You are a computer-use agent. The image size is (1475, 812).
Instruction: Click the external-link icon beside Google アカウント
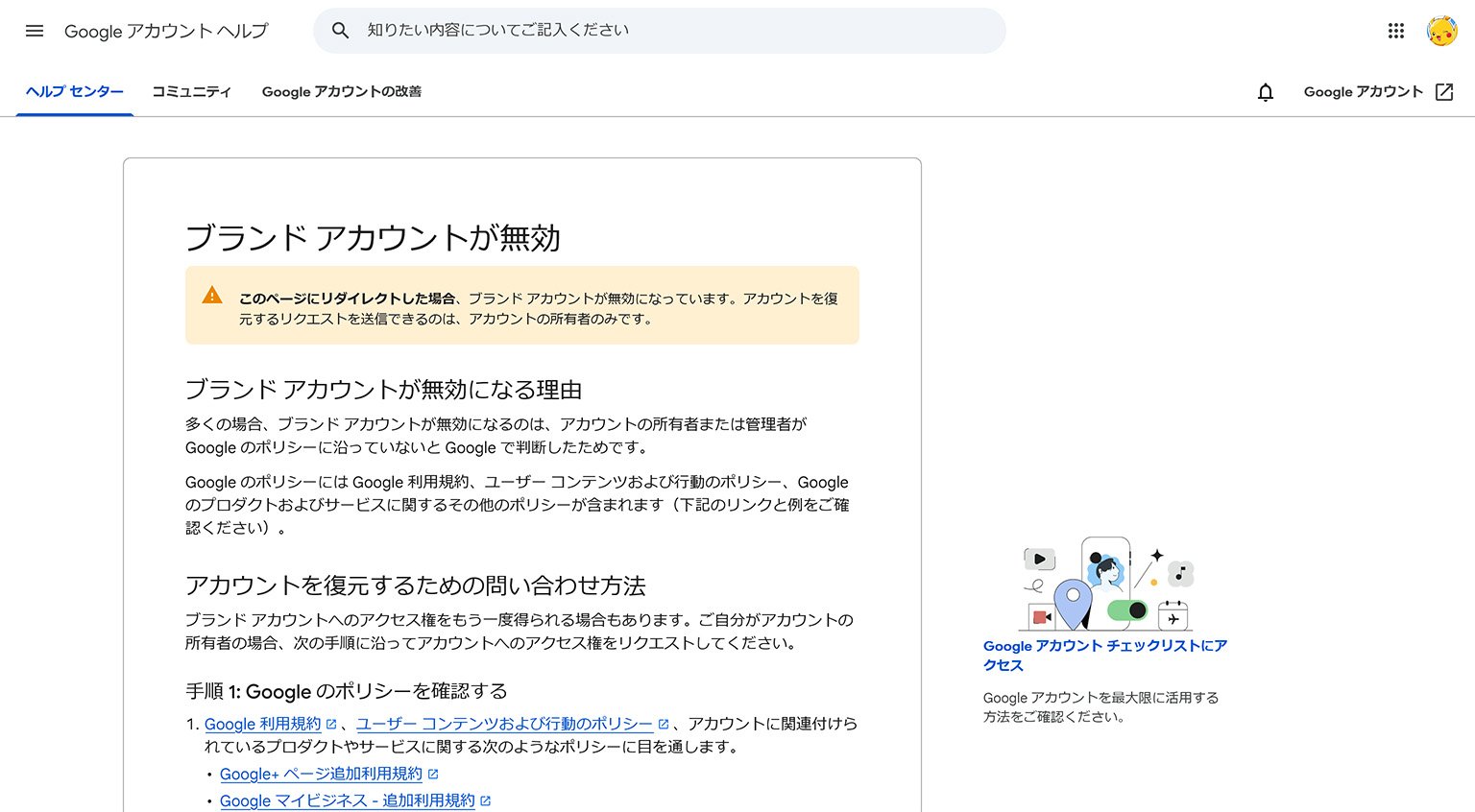pyautogui.click(x=1444, y=92)
